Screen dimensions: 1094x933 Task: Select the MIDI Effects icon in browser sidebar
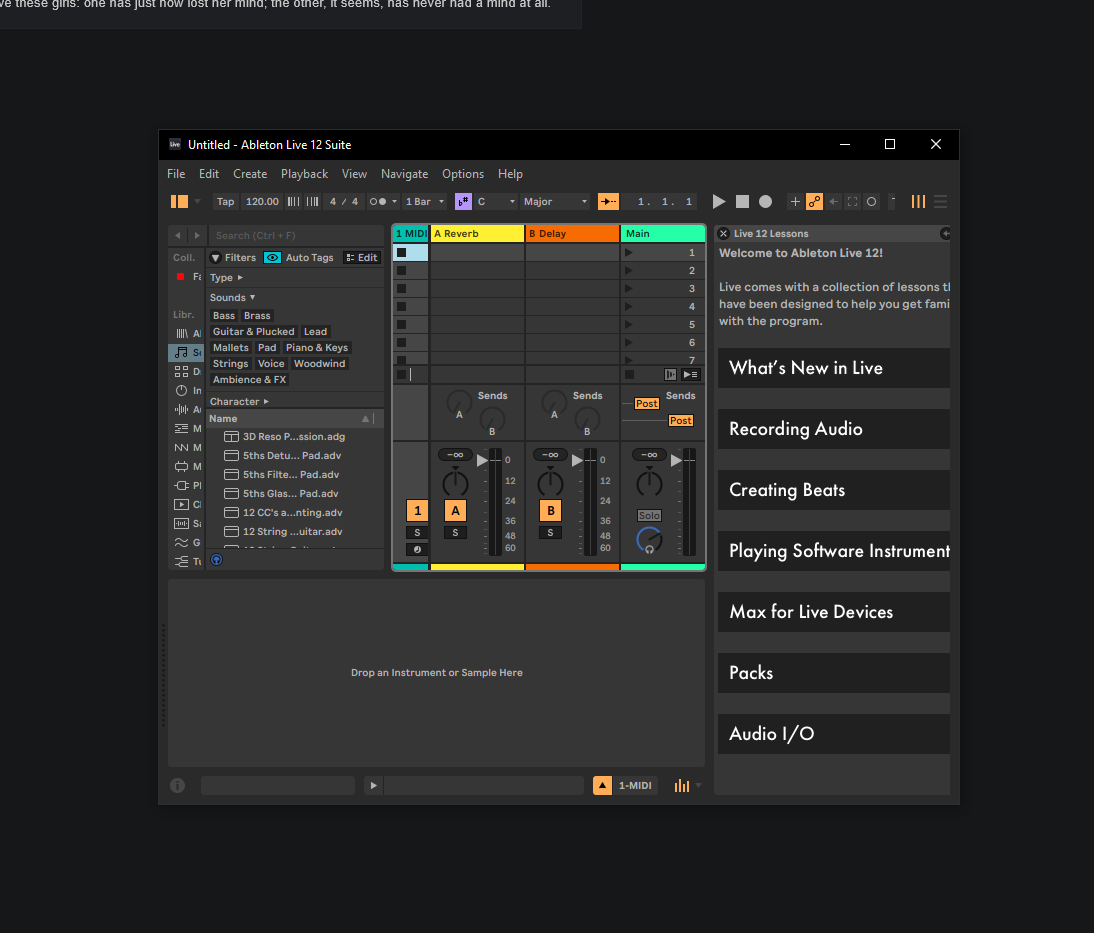(x=181, y=428)
